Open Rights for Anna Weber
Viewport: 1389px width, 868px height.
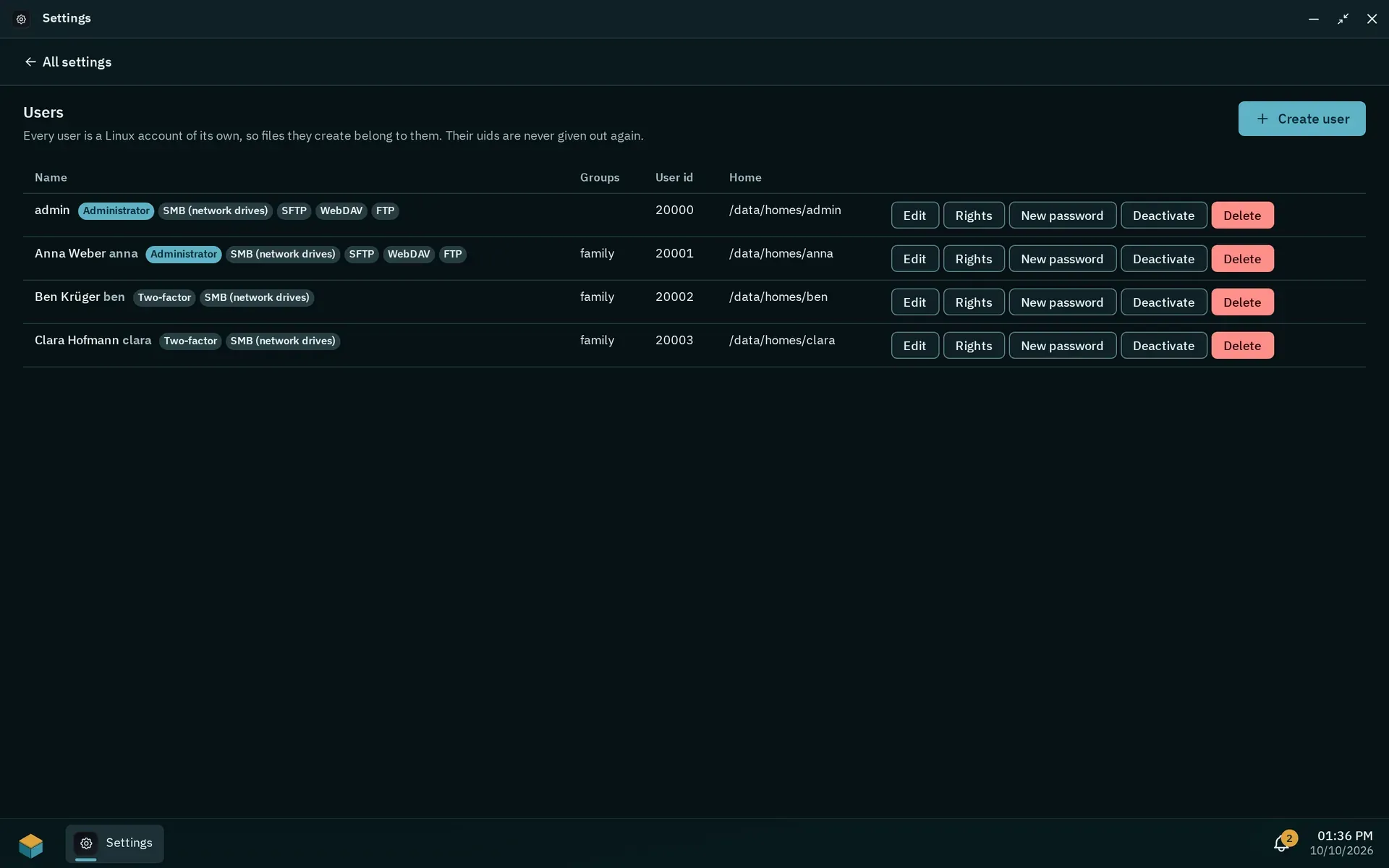(x=974, y=259)
